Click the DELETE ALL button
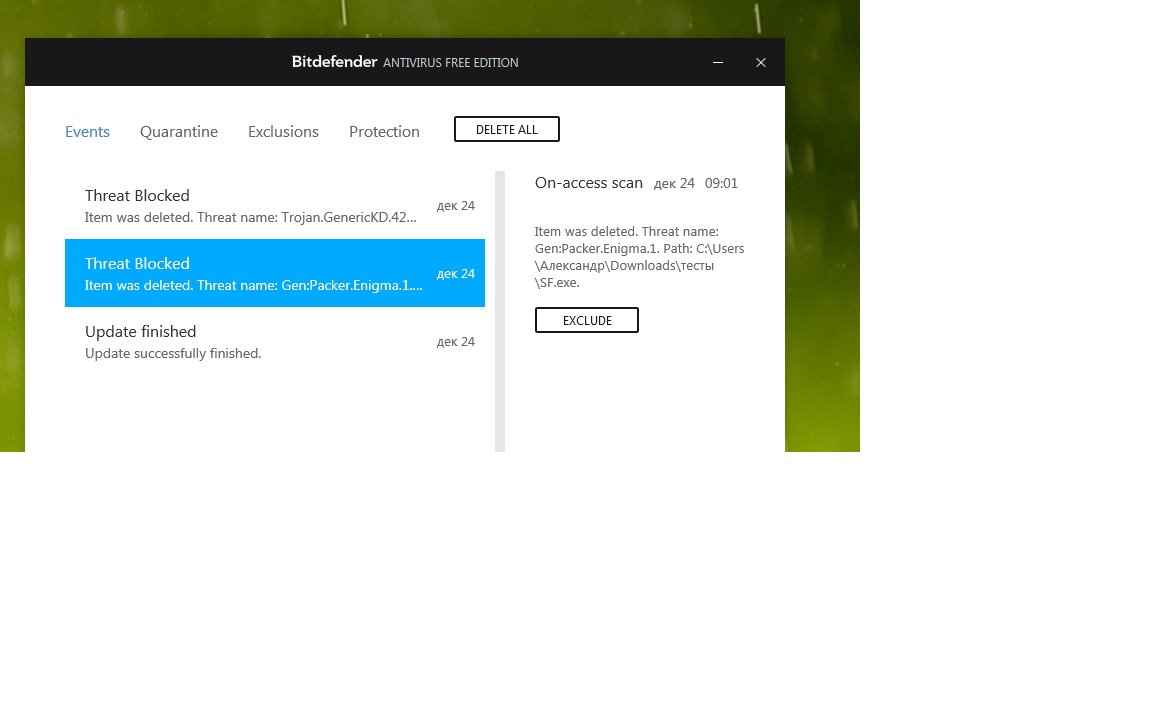Viewport: 1152px width, 720px height. pos(507,129)
